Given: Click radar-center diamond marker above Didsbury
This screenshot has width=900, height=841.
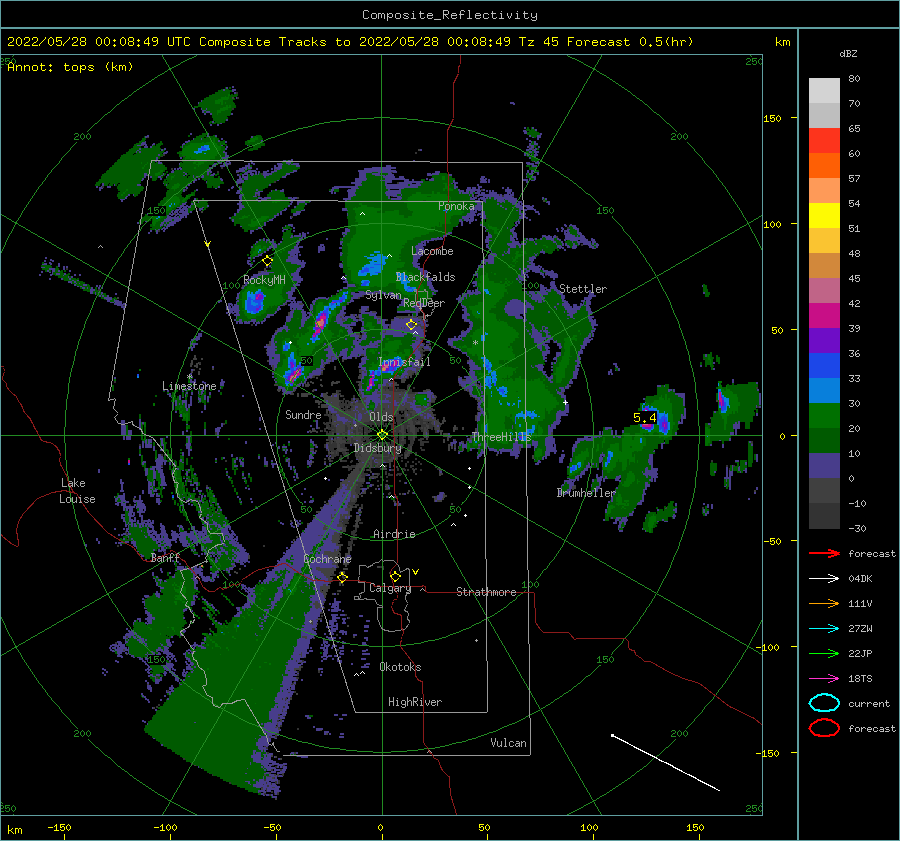Looking at the screenshot, I should (x=382, y=435).
